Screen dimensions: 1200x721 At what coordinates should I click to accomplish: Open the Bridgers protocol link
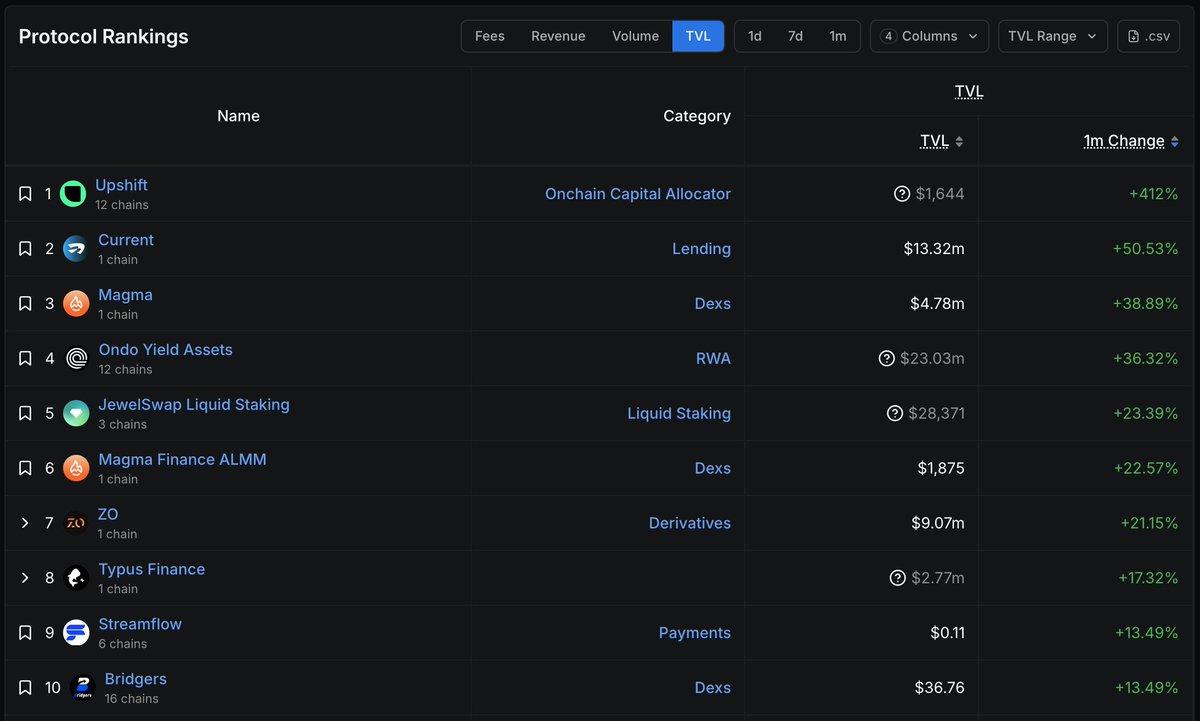coord(136,679)
